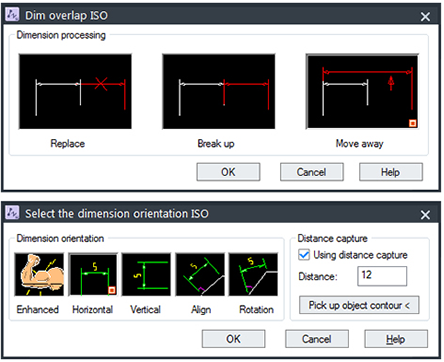
Task: Choose the Vertical dimension orientation icon
Action: point(146,274)
